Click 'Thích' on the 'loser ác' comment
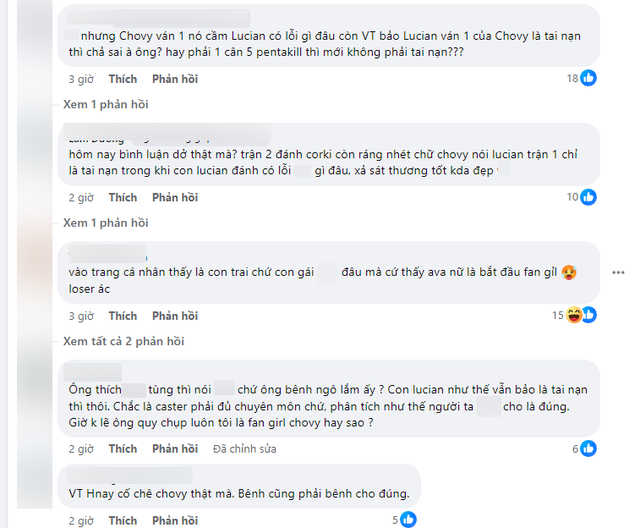This screenshot has width=640, height=528. [123, 316]
